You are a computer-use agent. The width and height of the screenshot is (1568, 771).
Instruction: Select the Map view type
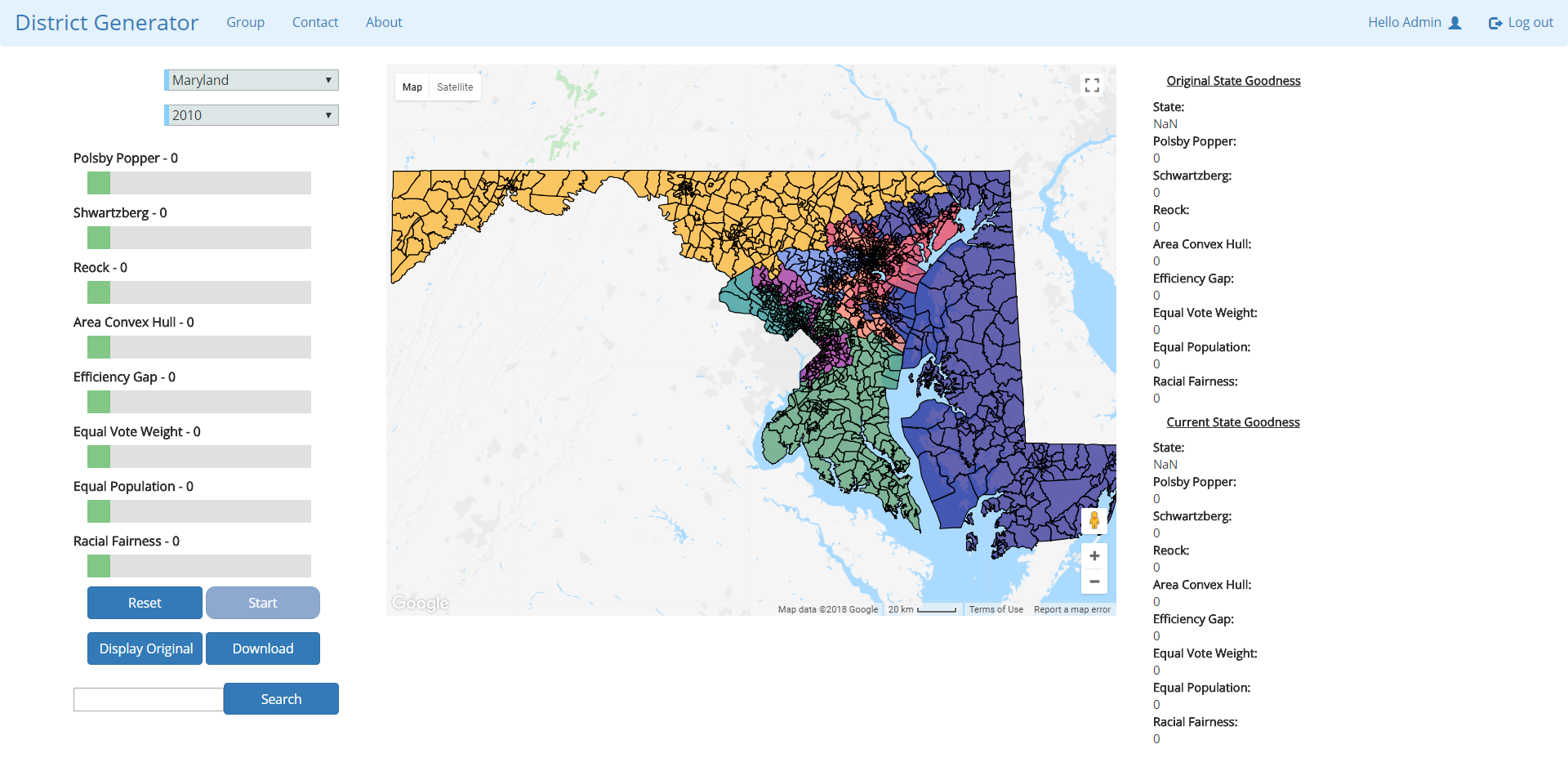pos(412,87)
